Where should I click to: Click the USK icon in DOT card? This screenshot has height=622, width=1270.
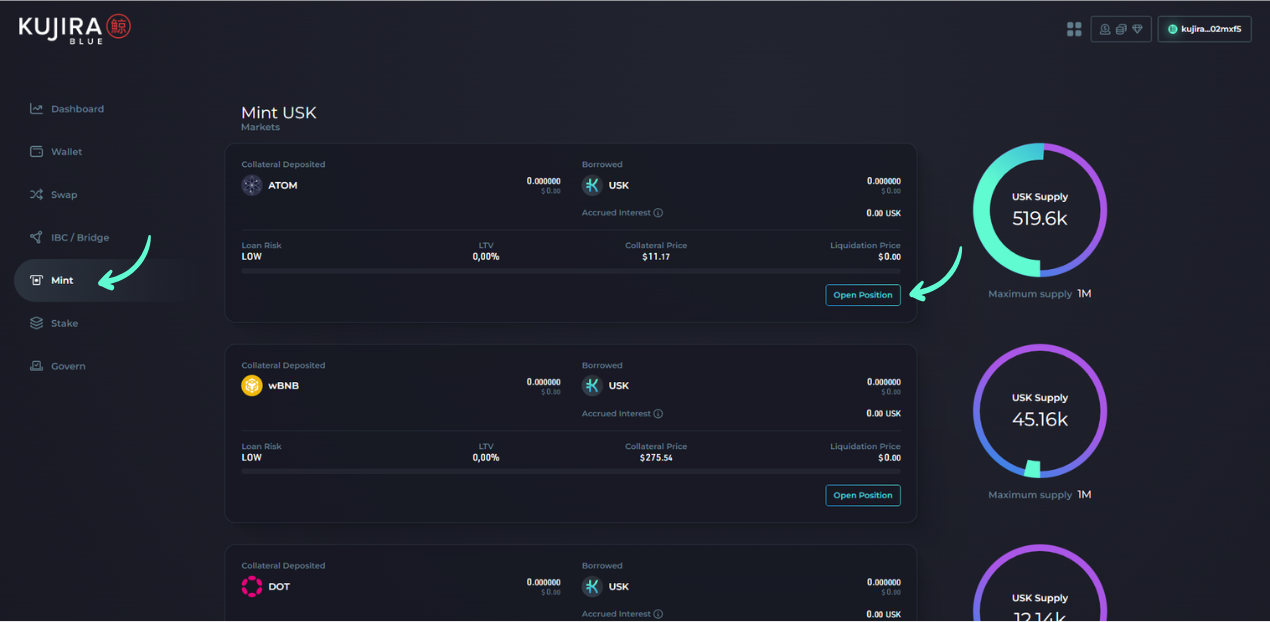tap(592, 587)
